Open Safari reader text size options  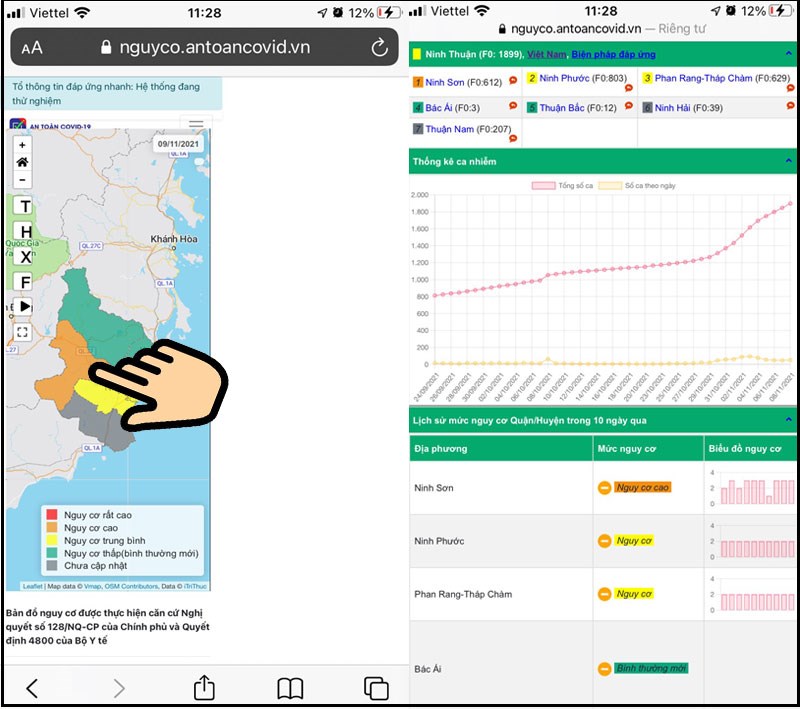[x=32, y=48]
